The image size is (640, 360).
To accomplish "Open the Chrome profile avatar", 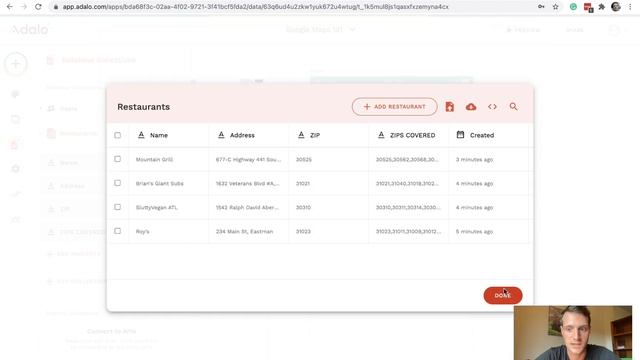I will click(x=616, y=7).
